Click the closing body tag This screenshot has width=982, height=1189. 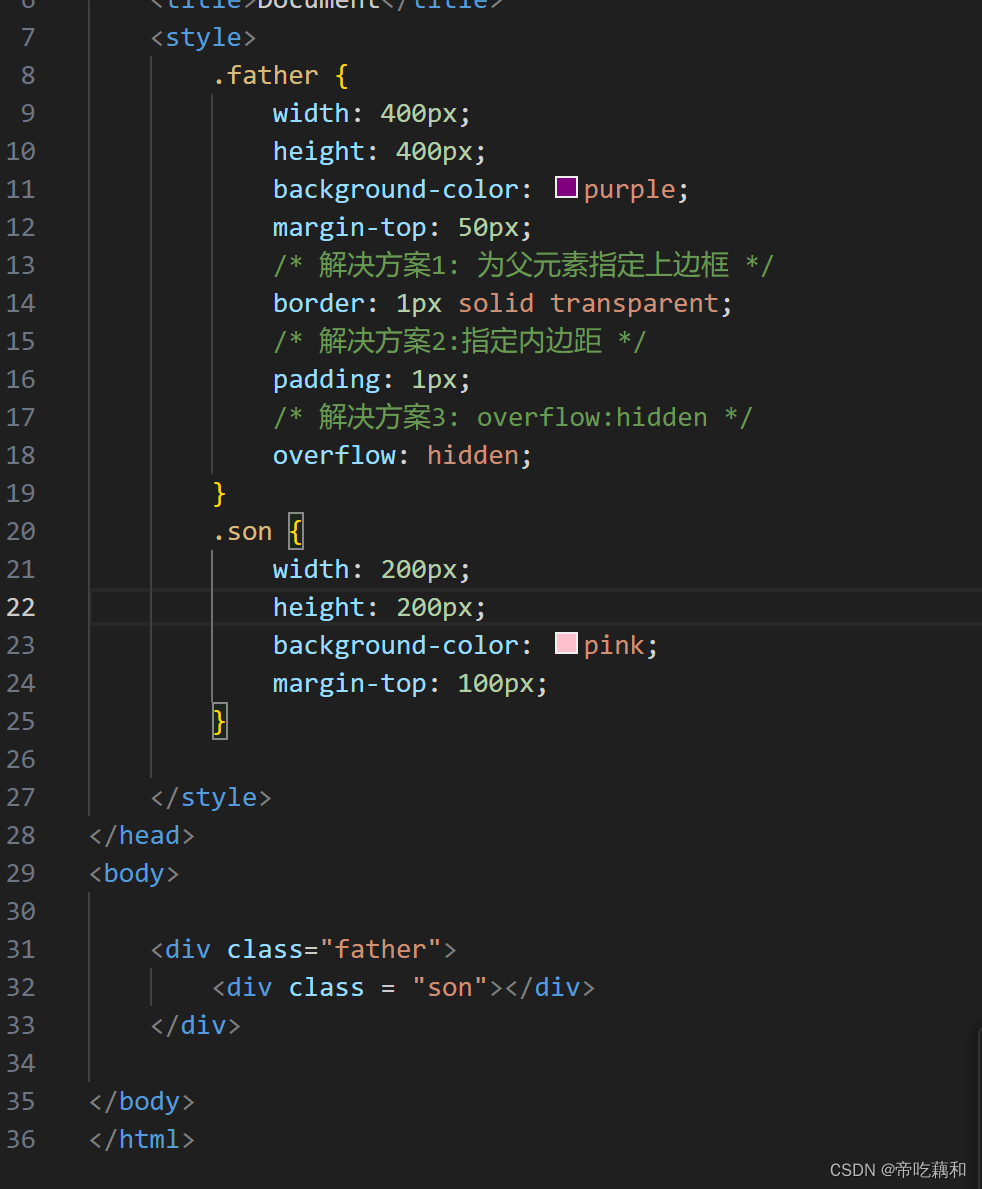coord(142,1101)
